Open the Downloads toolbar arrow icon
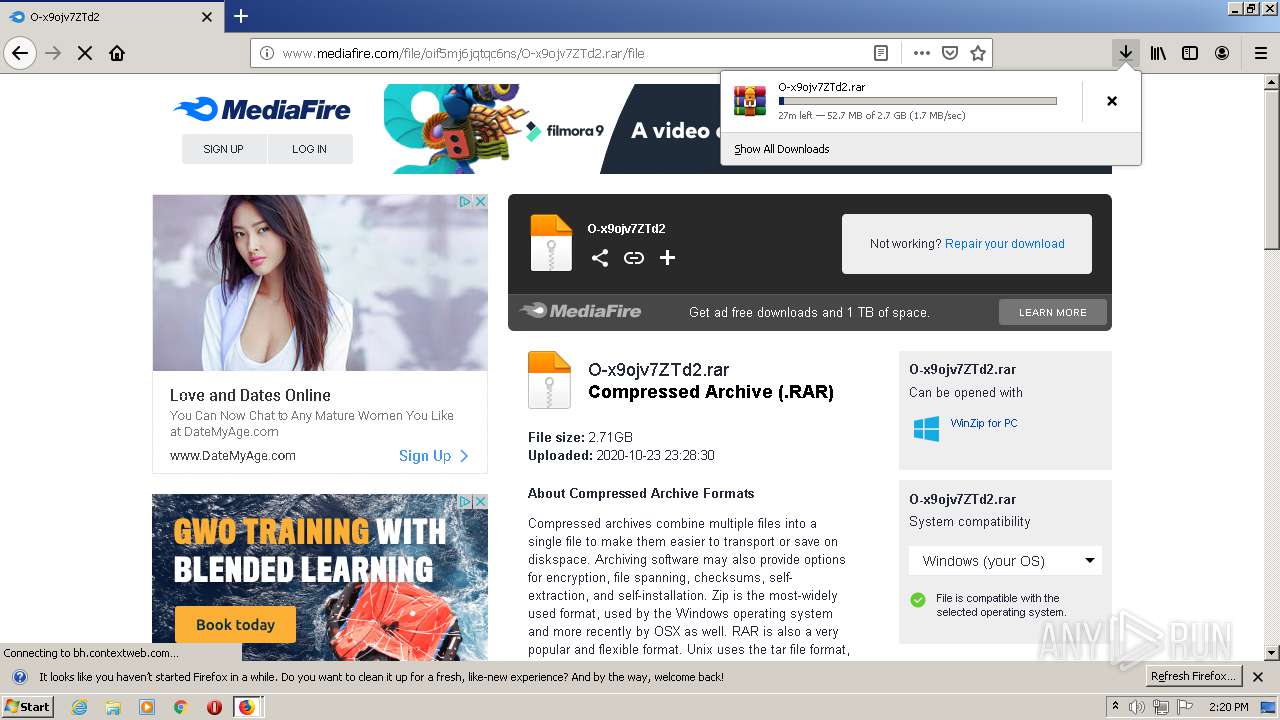This screenshot has height=720, width=1280. tap(1126, 53)
